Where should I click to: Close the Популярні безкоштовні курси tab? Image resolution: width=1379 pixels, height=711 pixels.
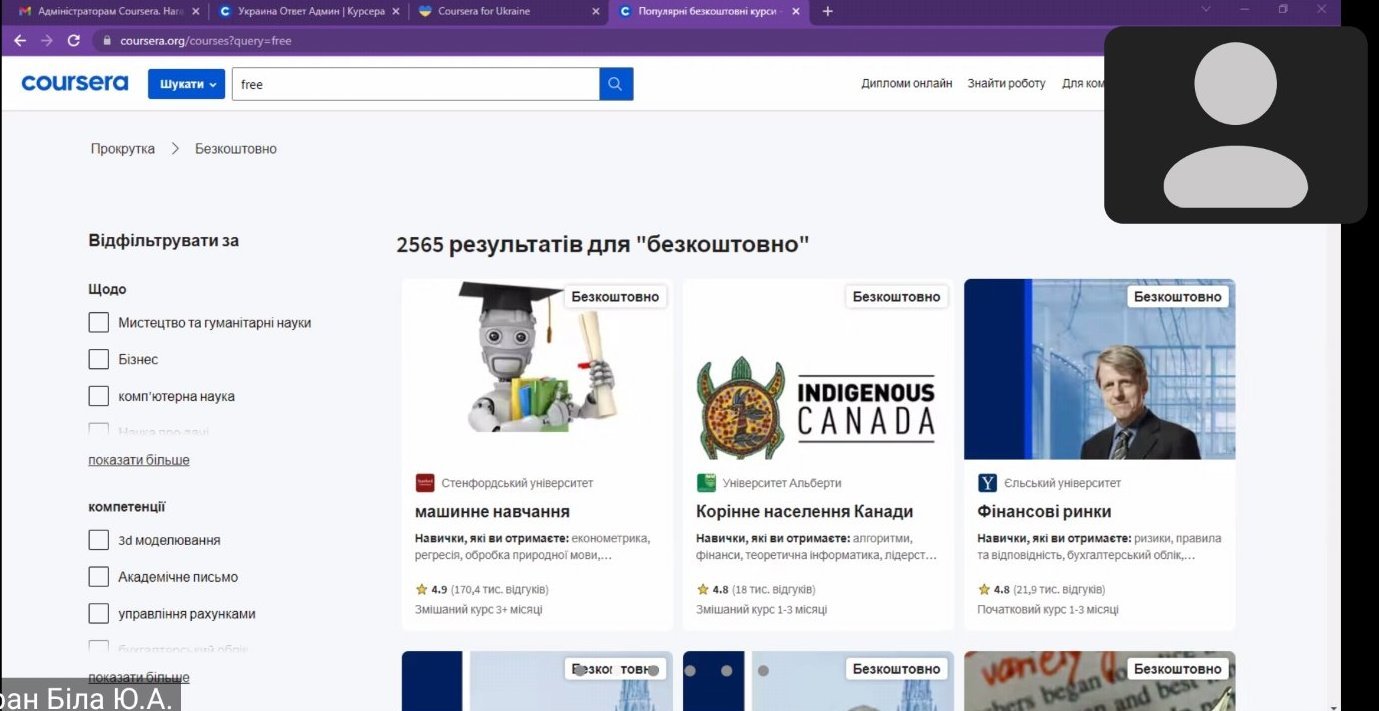click(x=796, y=12)
